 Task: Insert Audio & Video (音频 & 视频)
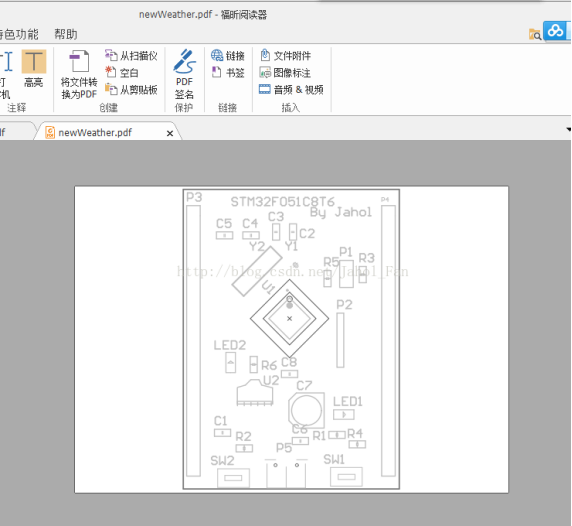click(x=291, y=89)
